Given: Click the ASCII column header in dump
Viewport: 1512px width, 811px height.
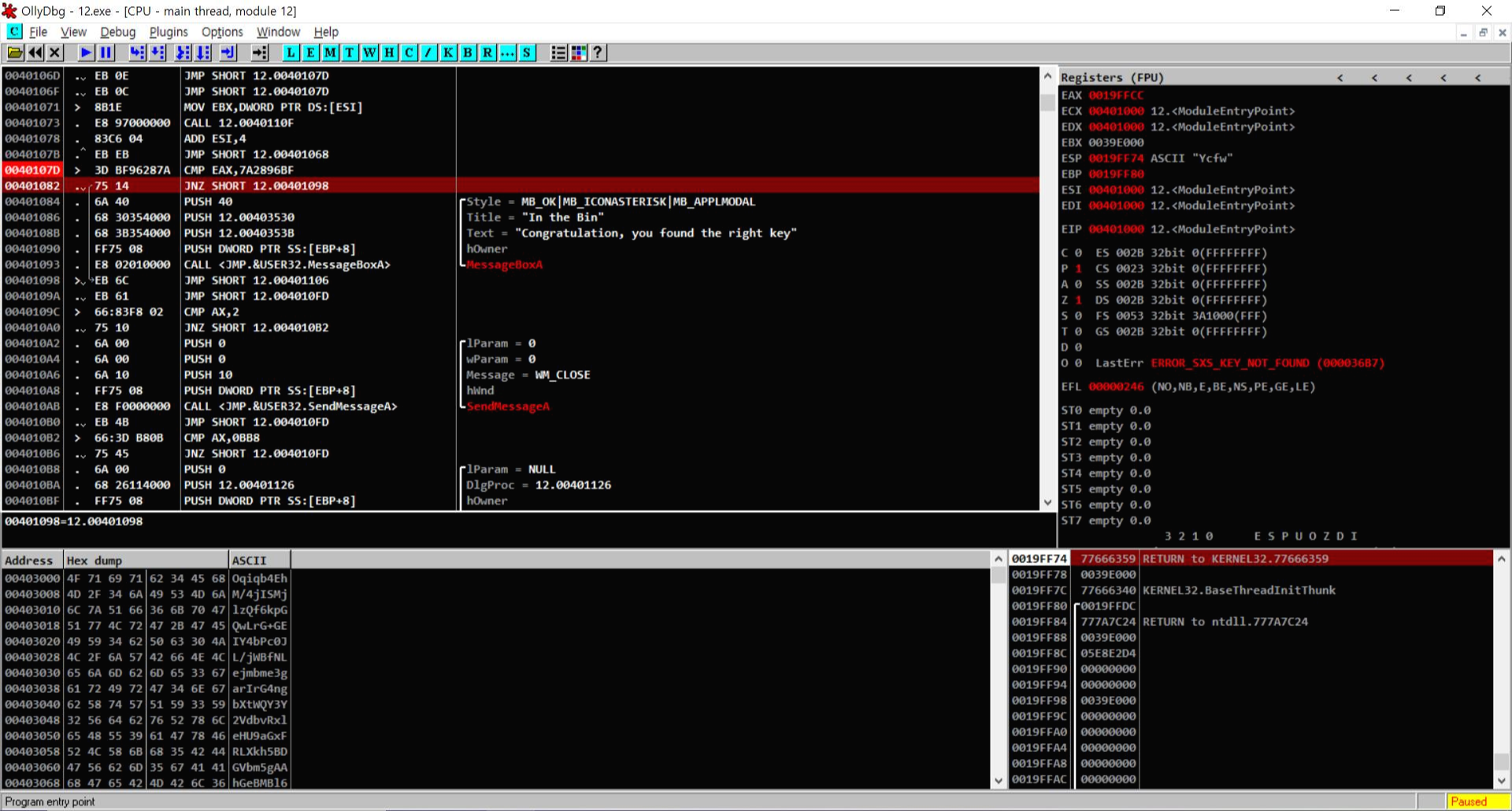Looking at the screenshot, I should (x=260, y=561).
